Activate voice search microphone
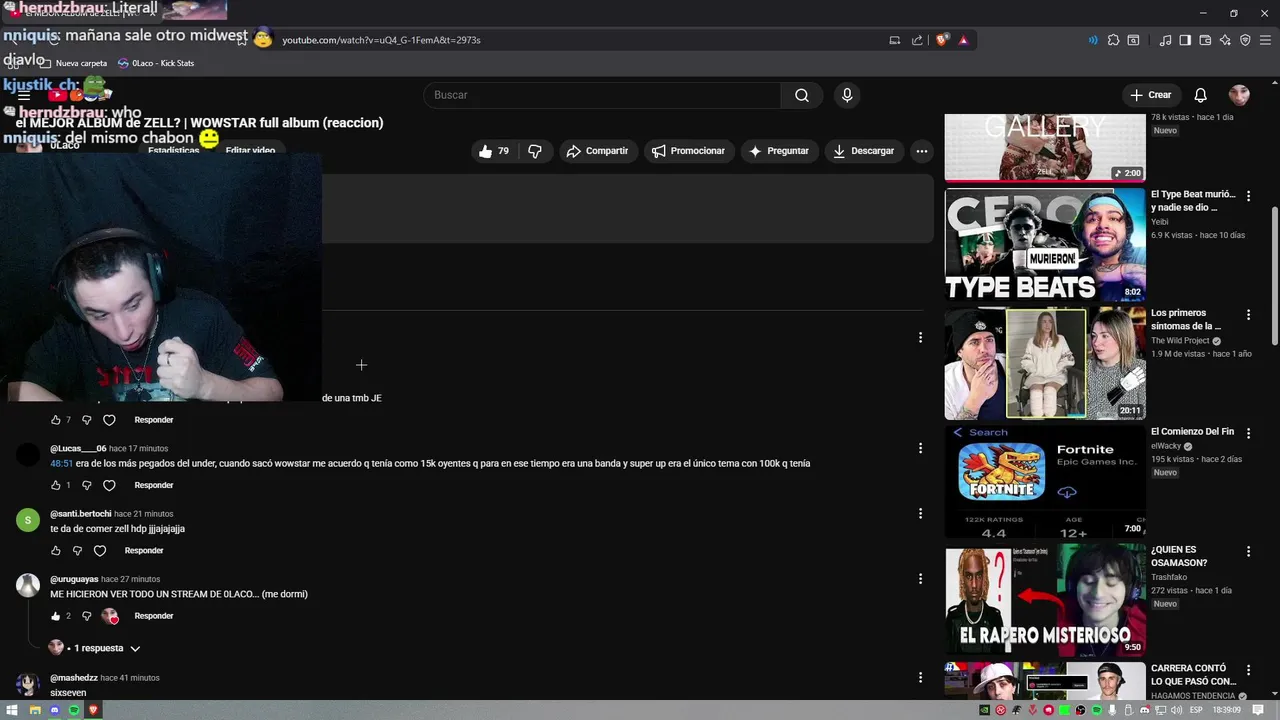 pos(847,95)
